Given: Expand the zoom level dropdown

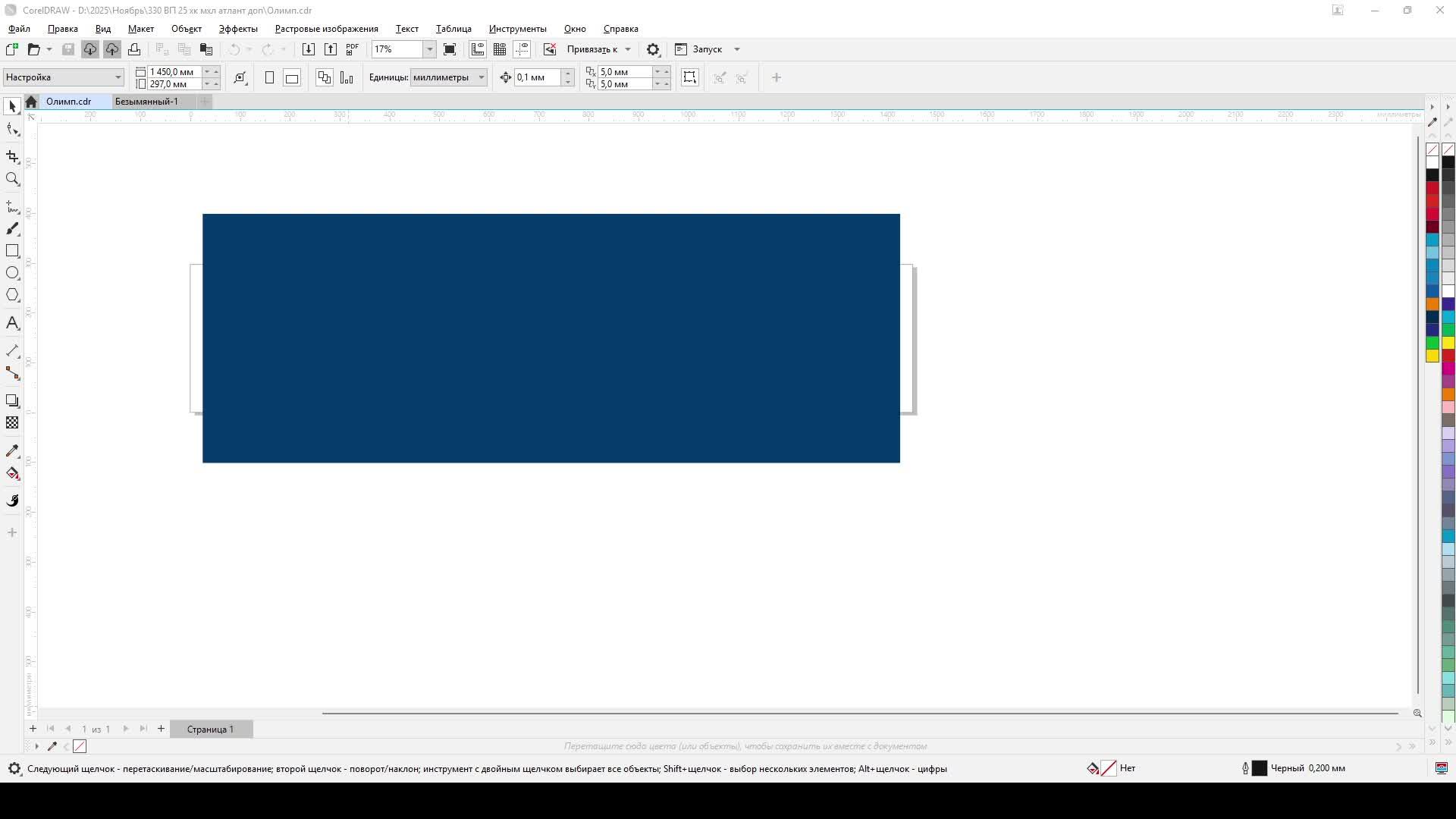Looking at the screenshot, I should 429,49.
